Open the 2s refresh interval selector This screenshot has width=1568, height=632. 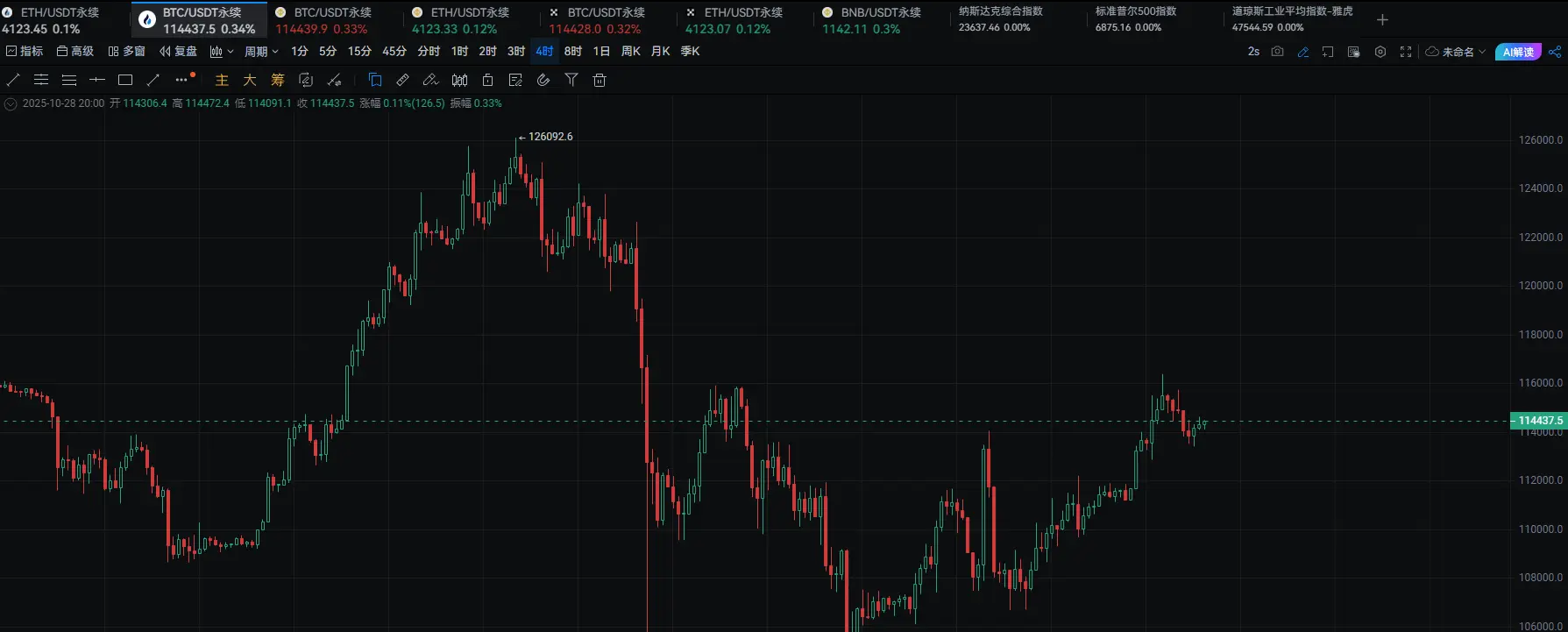1253,52
